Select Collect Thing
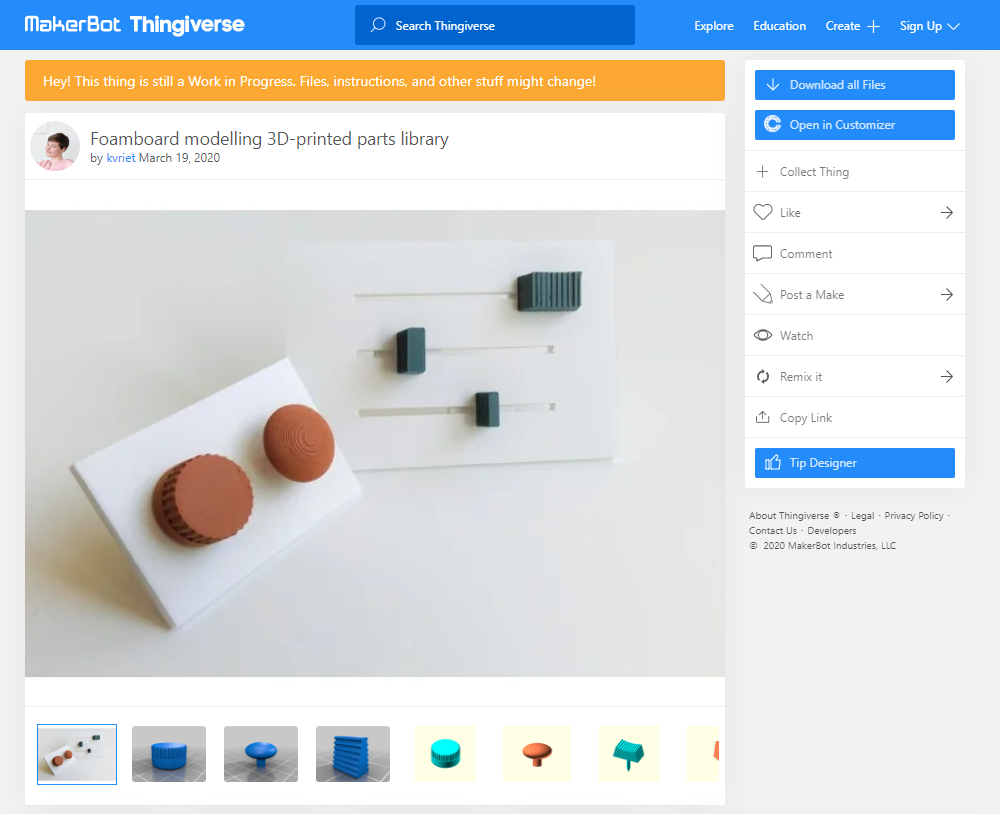Image resolution: width=1001 pixels, height=814 pixels. coord(855,171)
